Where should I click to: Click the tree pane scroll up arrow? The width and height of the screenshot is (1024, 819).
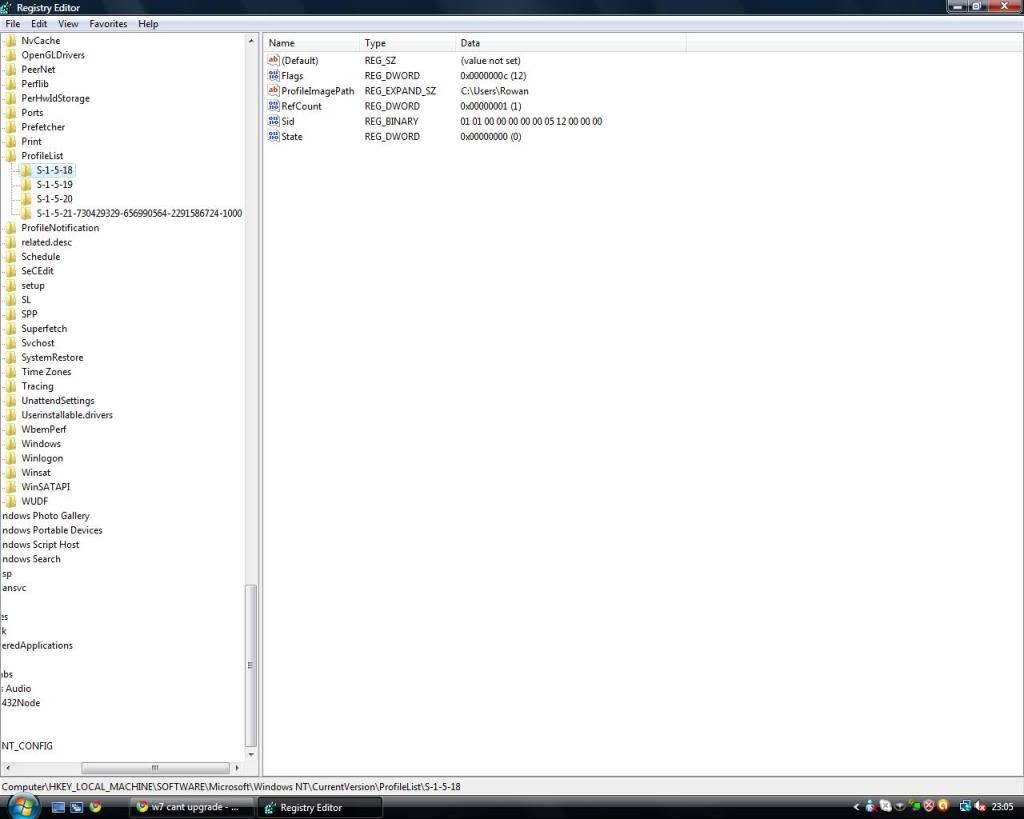[x=251, y=40]
